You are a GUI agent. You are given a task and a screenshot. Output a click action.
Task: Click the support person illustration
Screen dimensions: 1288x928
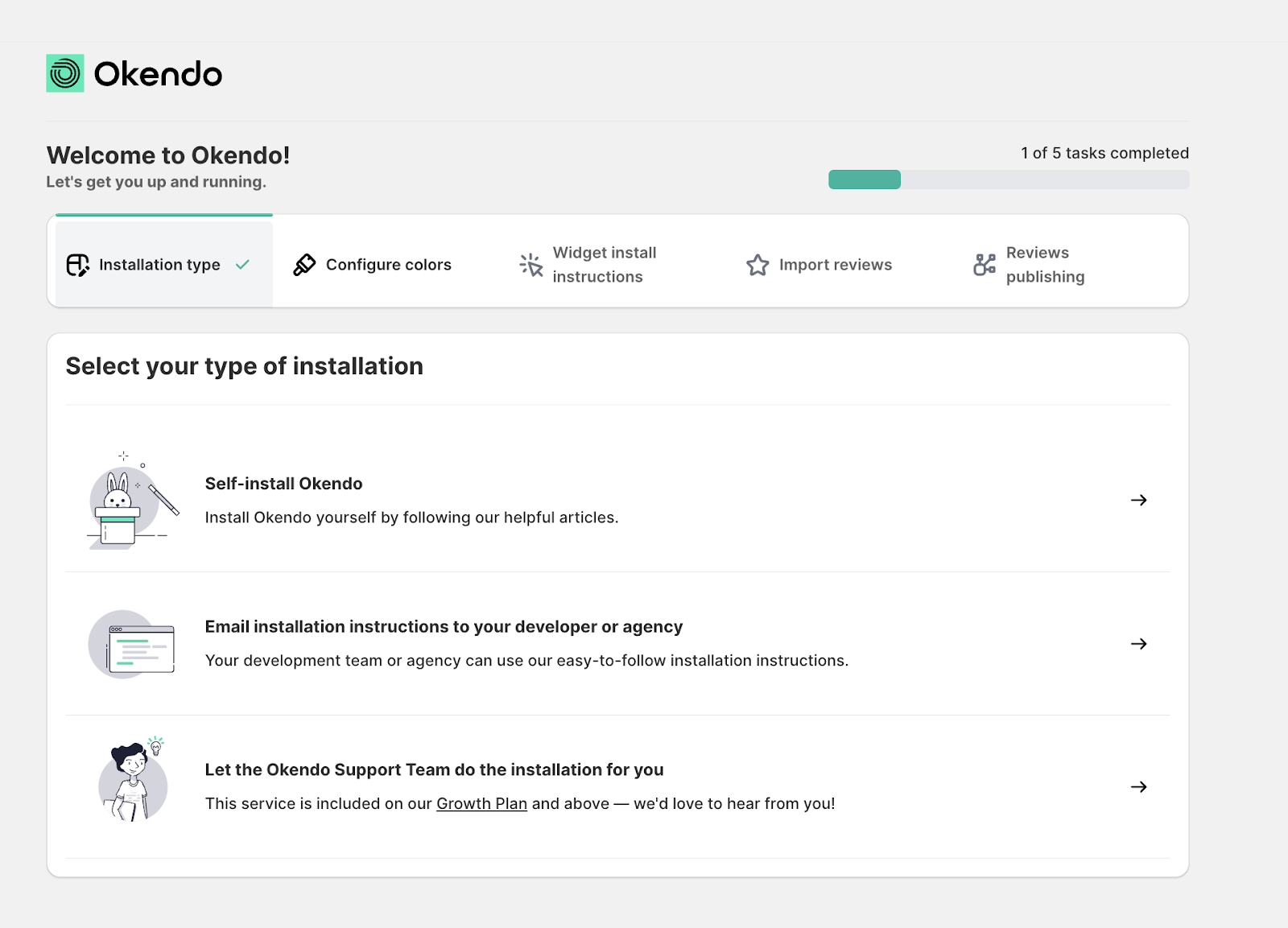click(133, 779)
